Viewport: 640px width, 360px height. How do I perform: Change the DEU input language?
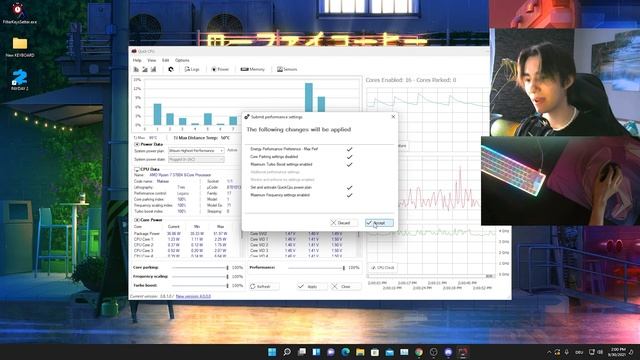tap(579, 352)
